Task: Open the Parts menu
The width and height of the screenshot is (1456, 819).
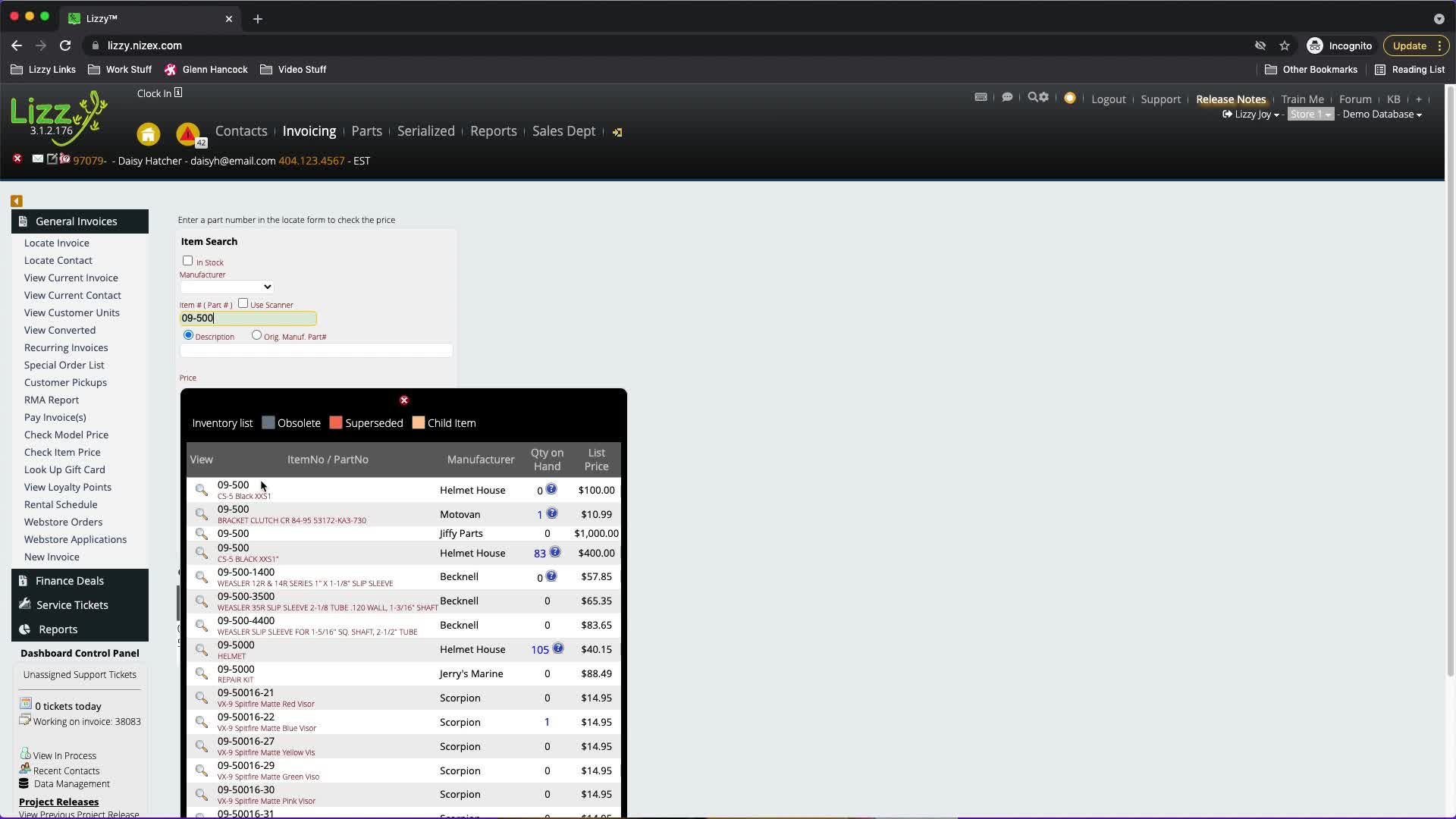Action: click(366, 131)
